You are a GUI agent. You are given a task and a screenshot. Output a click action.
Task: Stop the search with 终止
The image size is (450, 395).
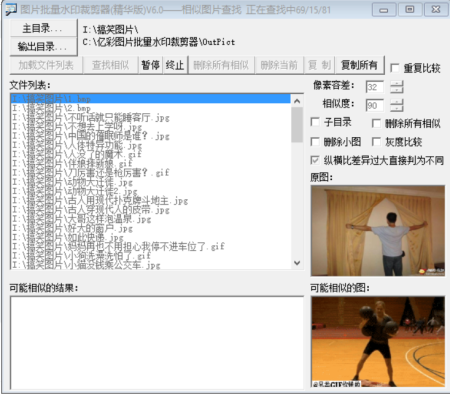pos(175,65)
